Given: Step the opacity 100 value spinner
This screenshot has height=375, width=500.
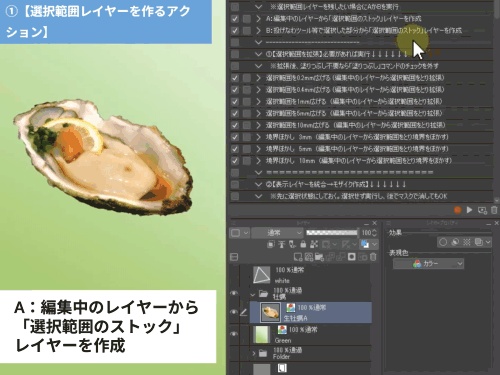Looking at the screenshot, I should 374,233.
